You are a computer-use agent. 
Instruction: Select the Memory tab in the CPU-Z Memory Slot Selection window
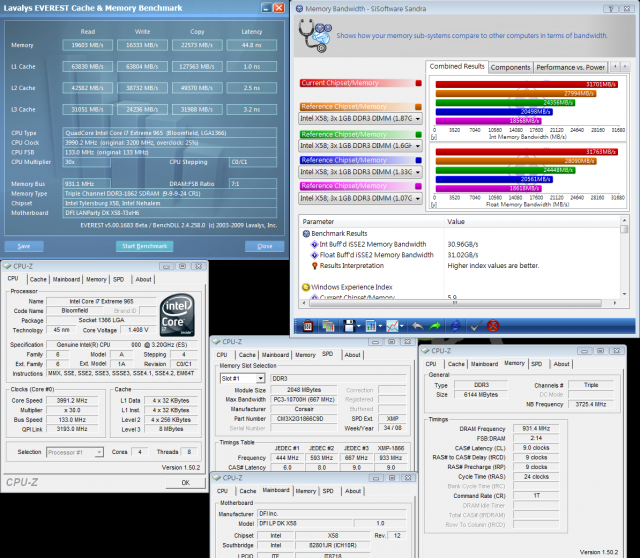point(305,355)
